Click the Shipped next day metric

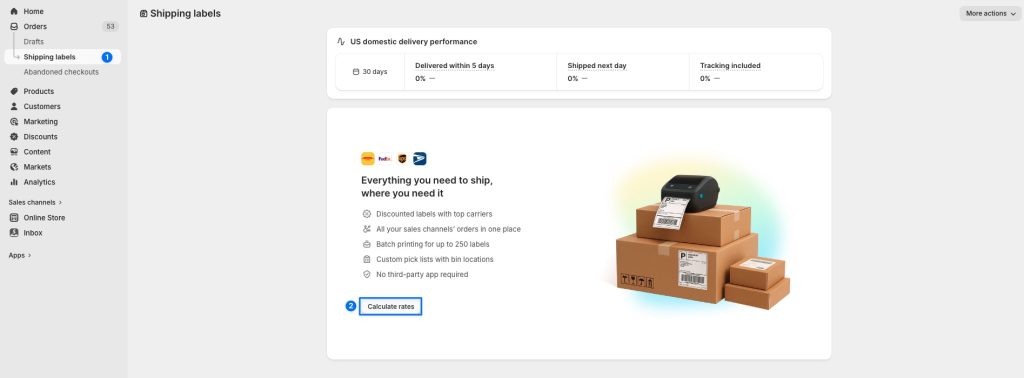[x=597, y=65]
